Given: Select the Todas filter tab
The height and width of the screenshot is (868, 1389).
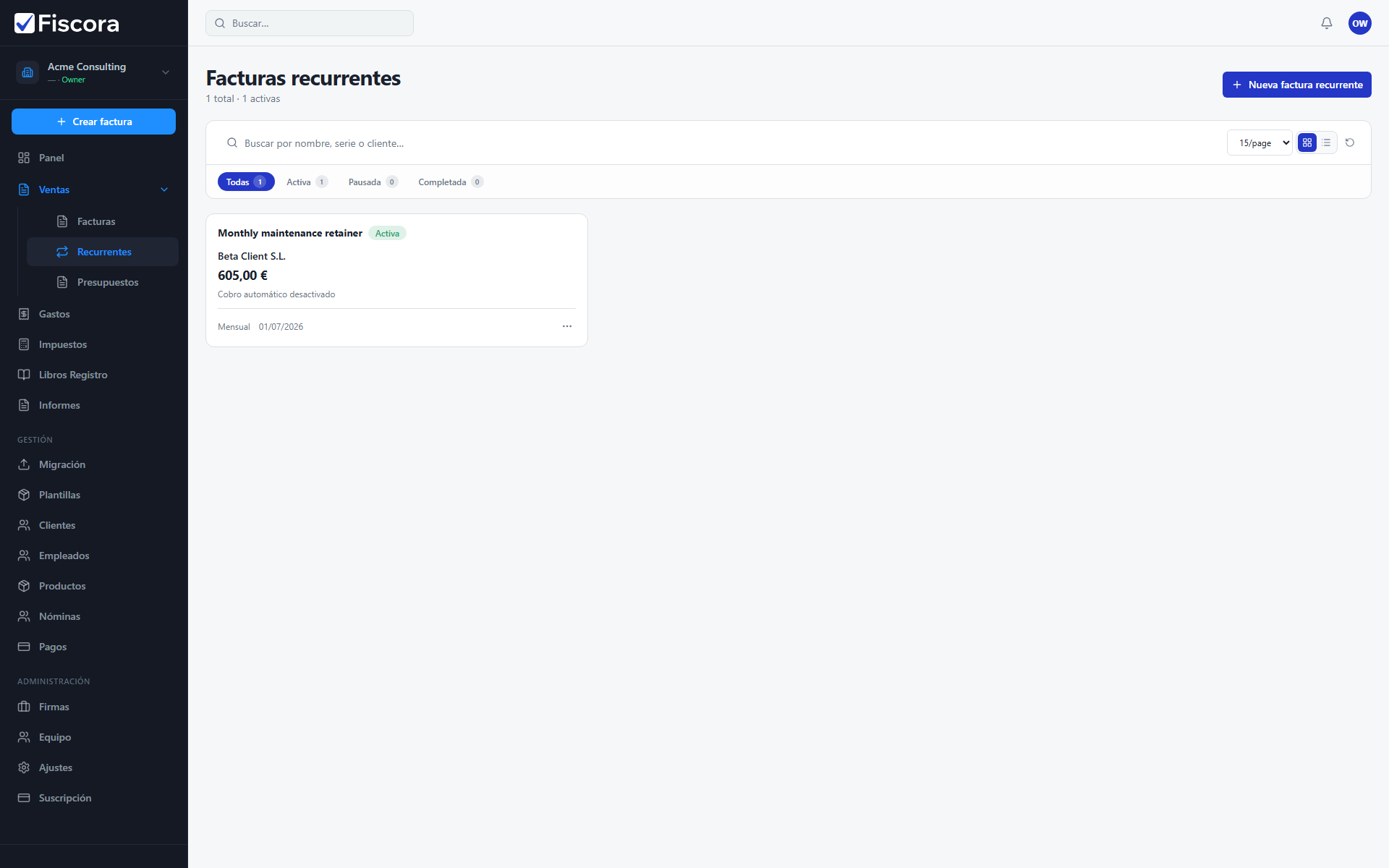Looking at the screenshot, I should [x=246, y=182].
